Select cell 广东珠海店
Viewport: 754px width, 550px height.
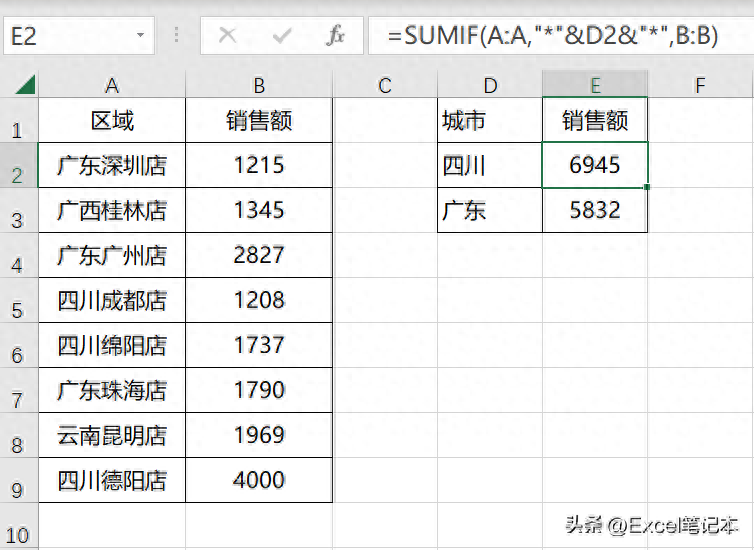[112, 390]
